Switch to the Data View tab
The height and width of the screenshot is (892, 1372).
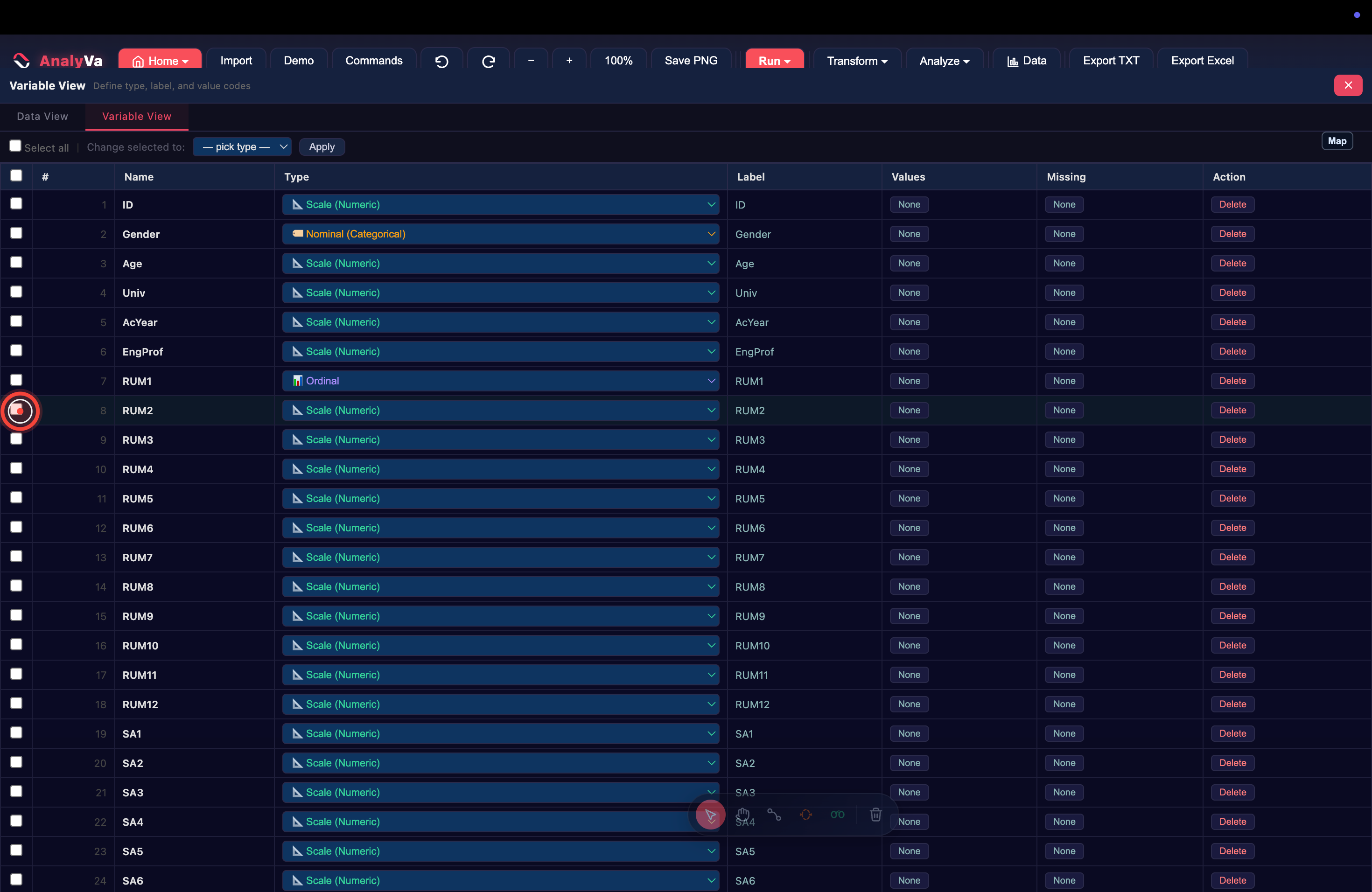(x=42, y=116)
